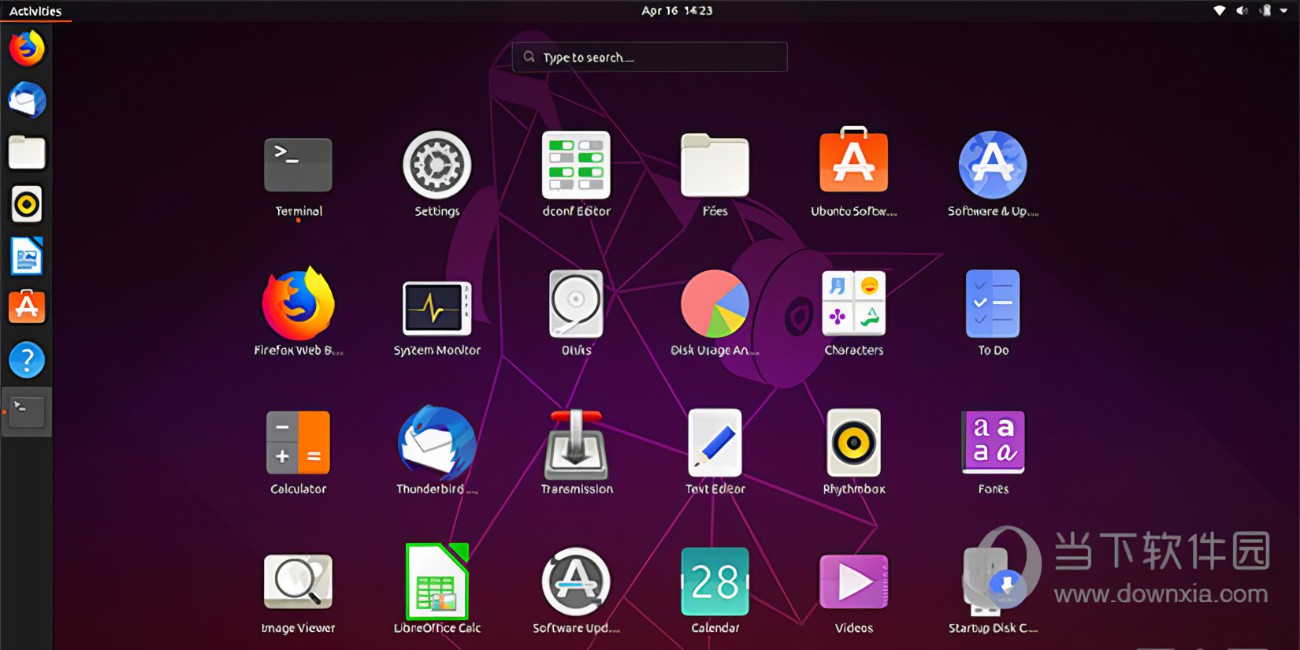Image resolution: width=1300 pixels, height=650 pixels.
Task: Open the Disk Usage Analyzer app
Action: (x=715, y=304)
